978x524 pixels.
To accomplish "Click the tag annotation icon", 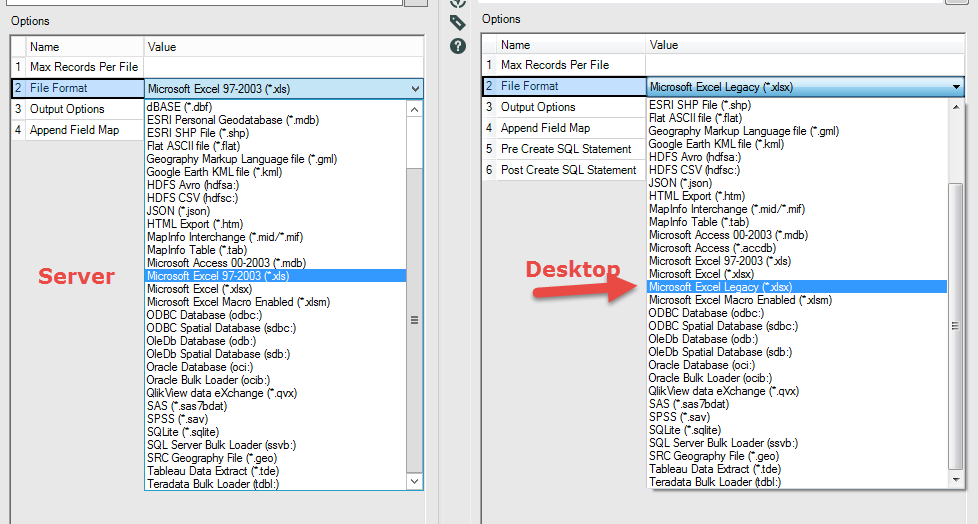I will click(458, 22).
